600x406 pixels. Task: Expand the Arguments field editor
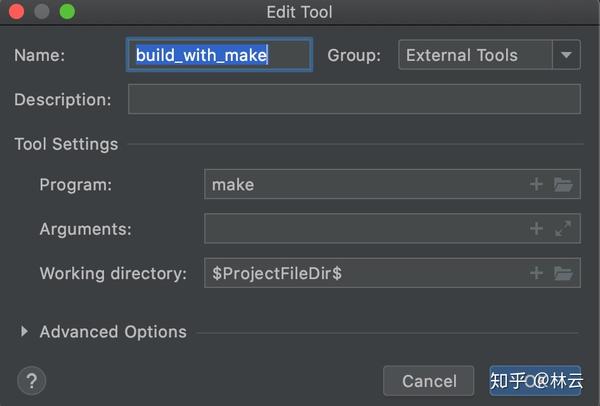(563, 229)
